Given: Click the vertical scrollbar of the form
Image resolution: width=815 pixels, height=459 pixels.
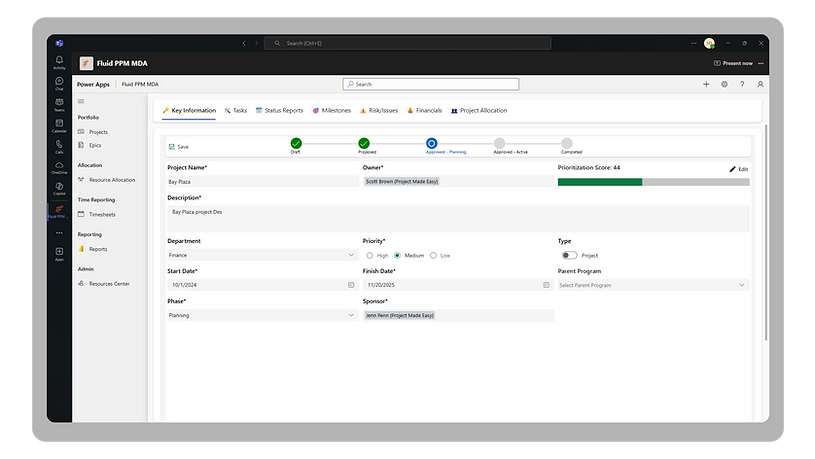Looking at the screenshot, I should (766, 233).
